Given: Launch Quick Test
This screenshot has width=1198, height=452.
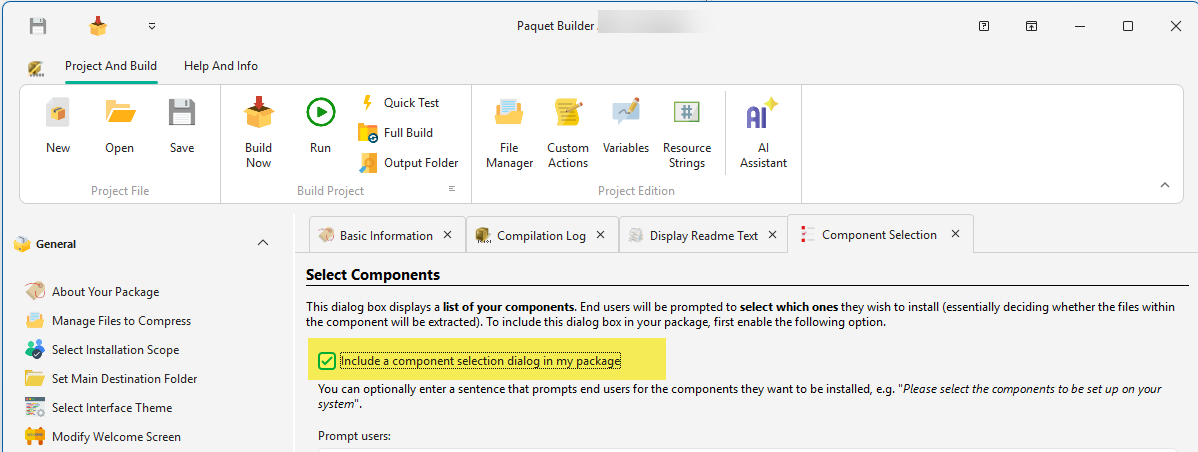Looking at the screenshot, I should [x=400, y=102].
